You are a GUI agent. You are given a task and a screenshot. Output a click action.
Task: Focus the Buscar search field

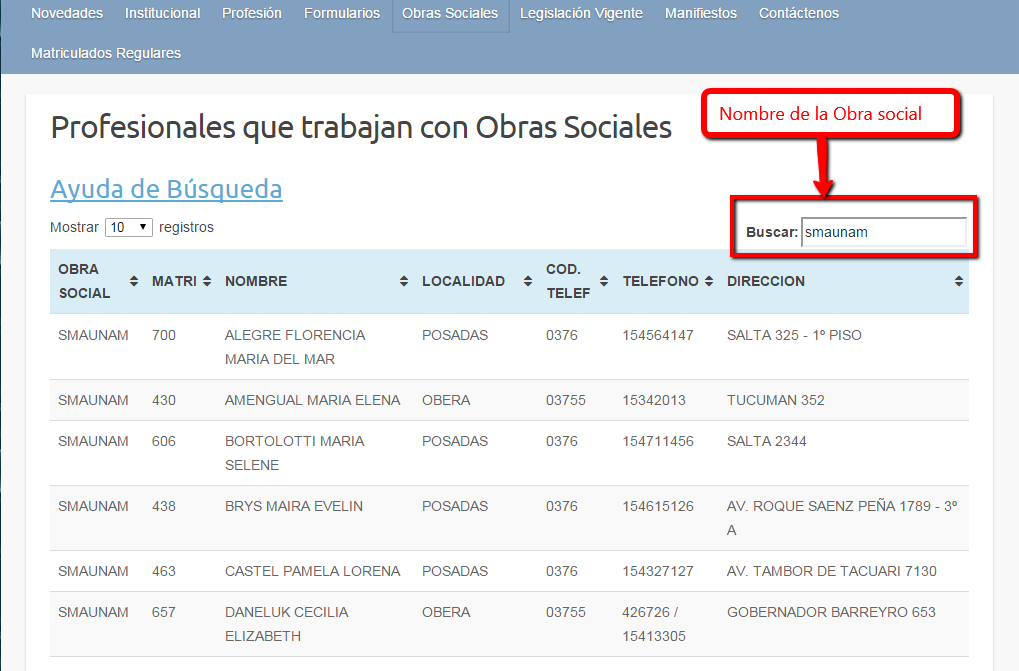pyautogui.click(x=884, y=232)
